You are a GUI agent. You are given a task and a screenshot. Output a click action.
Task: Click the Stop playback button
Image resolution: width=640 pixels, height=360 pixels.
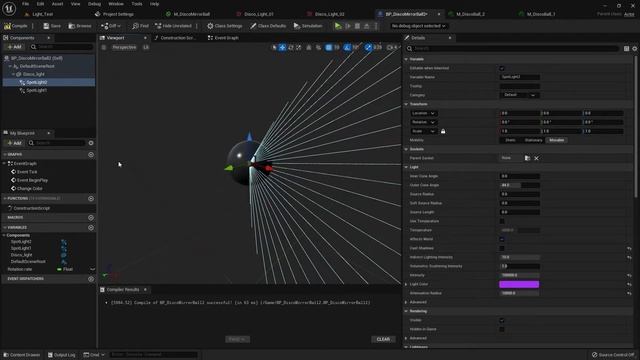click(x=357, y=26)
